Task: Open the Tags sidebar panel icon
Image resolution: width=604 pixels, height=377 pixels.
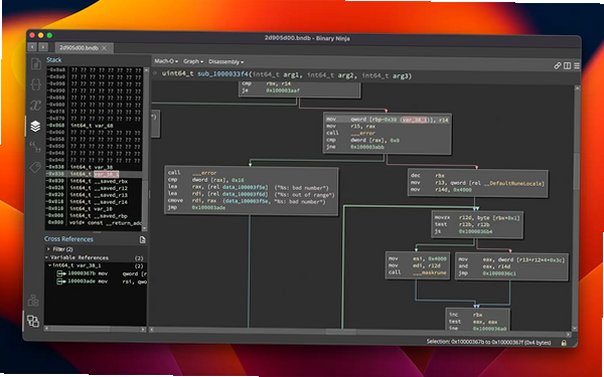Action: pyautogui.click(x=35, y=168)
